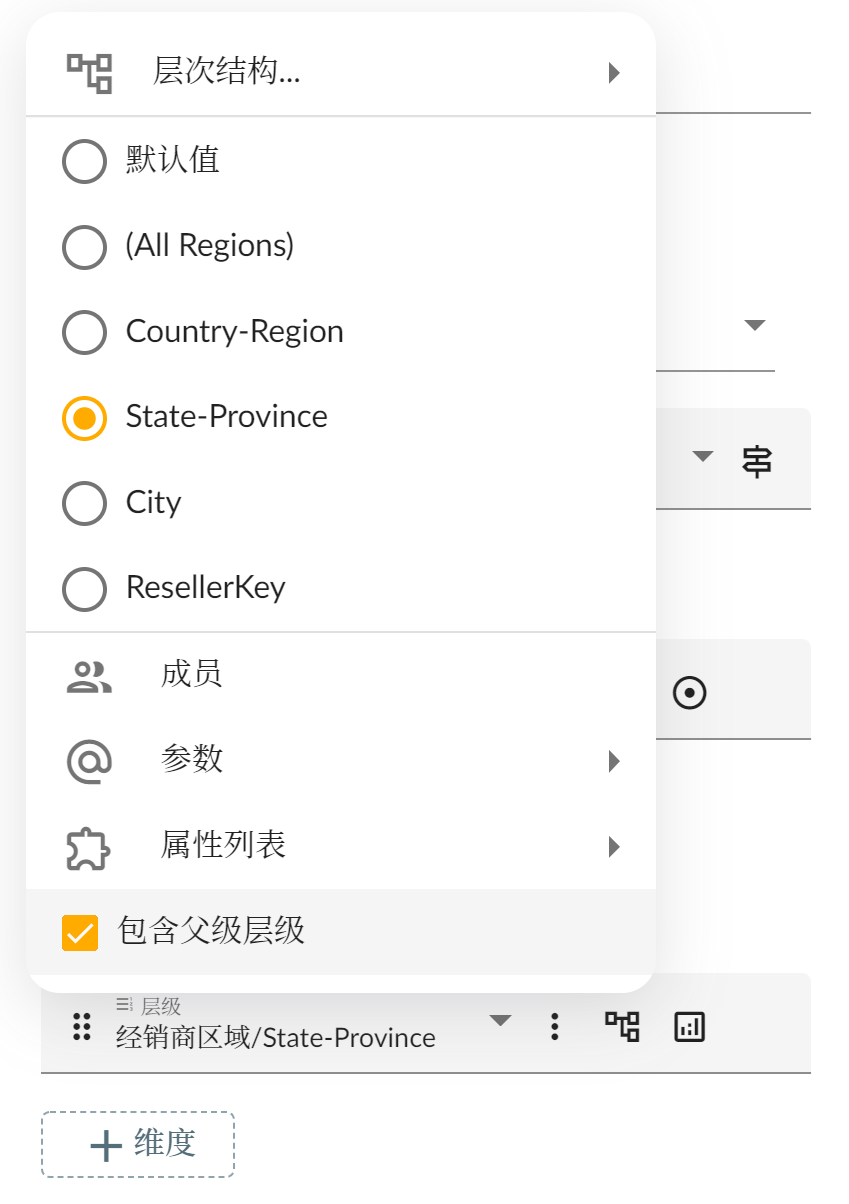Image resolution: width=849 pixels, height=1204 pixels.
Task: Click the signpost icon on the right
Action: pyautogui.click(x=757, y=461)
